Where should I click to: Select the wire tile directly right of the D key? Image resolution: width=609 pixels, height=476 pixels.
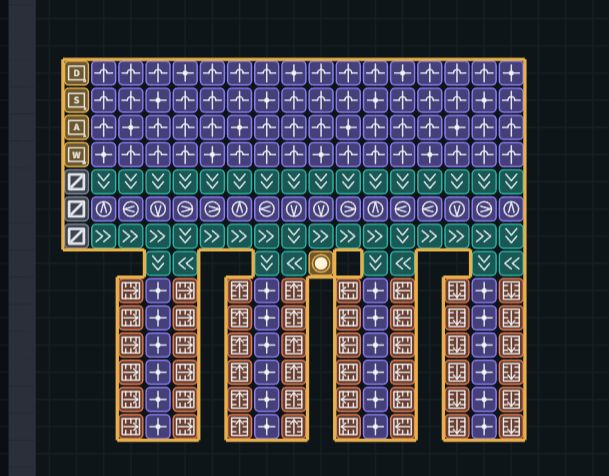tap(104, 73)
